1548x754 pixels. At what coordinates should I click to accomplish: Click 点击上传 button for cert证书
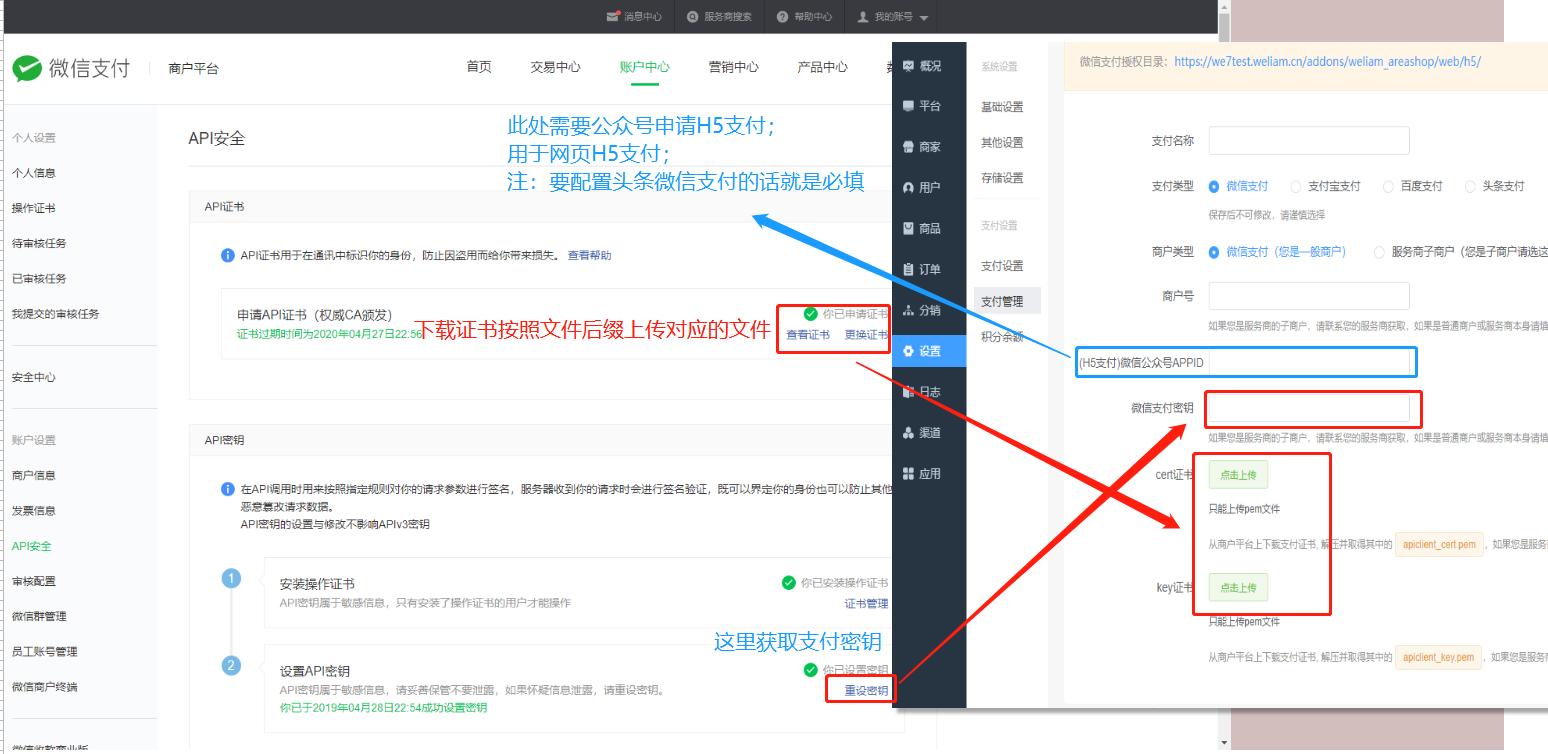(x=1238, y=475)
